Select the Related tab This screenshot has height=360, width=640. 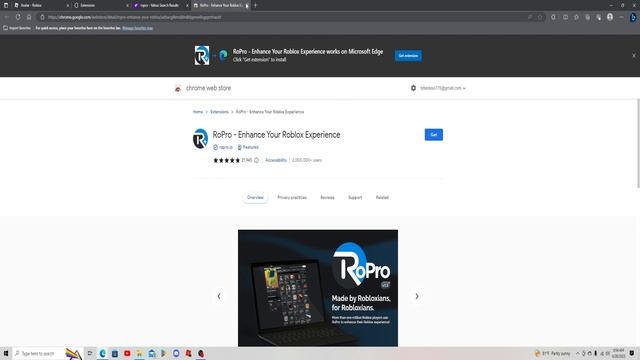pos(382,198)
